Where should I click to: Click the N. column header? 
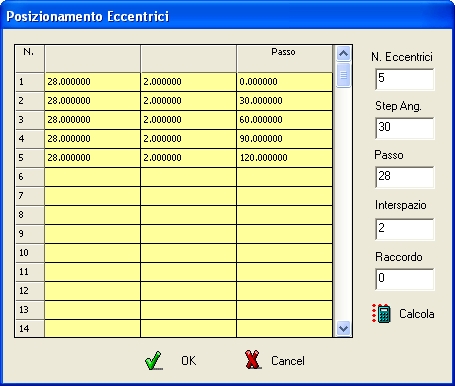(x=30, y=59)
